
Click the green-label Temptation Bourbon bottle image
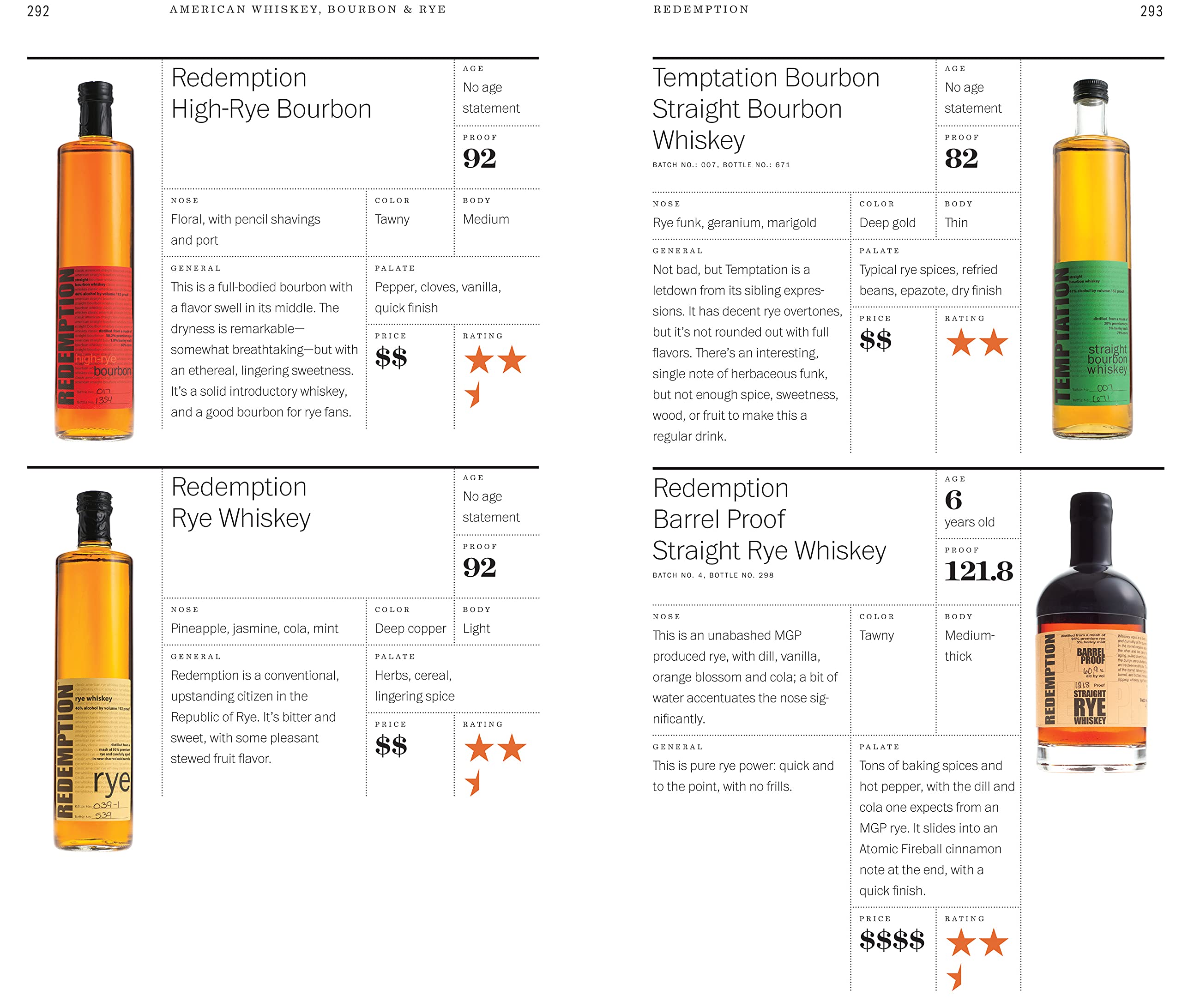pos(1092,259)
